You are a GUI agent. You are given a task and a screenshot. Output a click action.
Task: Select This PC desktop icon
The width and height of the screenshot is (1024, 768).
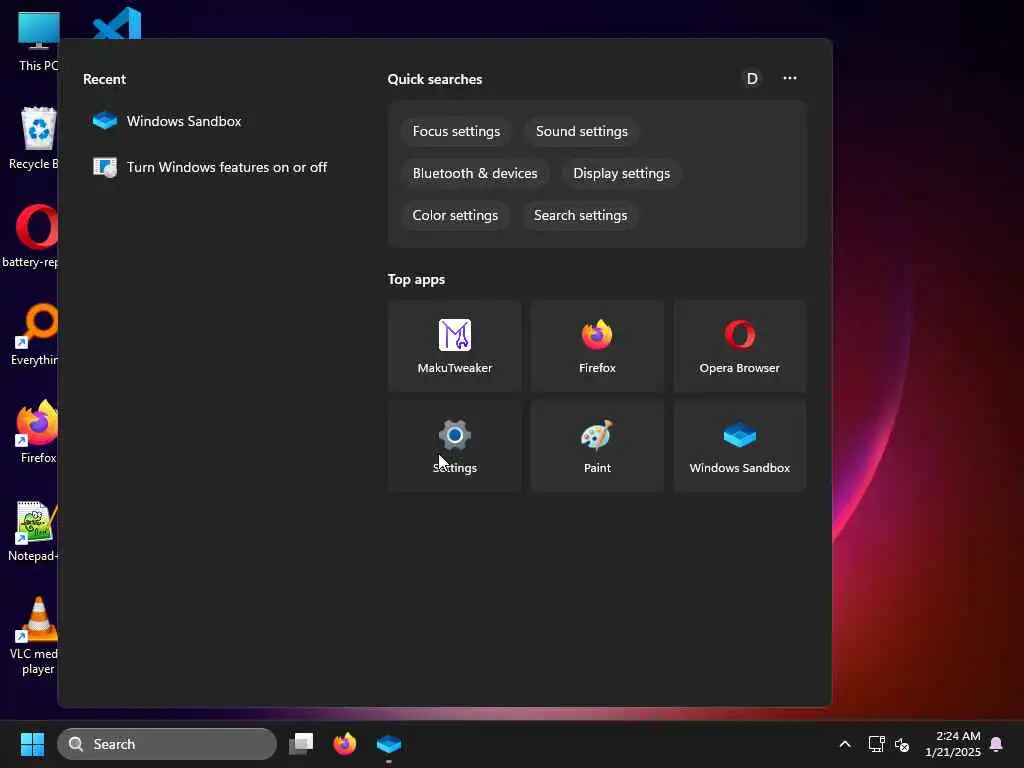click(39, 40)
